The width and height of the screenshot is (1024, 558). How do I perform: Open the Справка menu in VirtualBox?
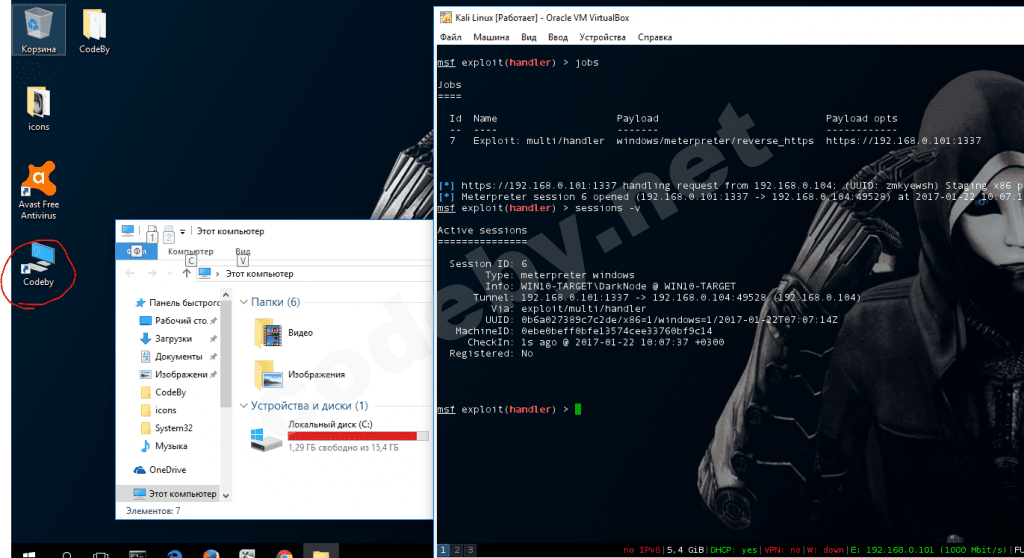[x=654, y=37]
